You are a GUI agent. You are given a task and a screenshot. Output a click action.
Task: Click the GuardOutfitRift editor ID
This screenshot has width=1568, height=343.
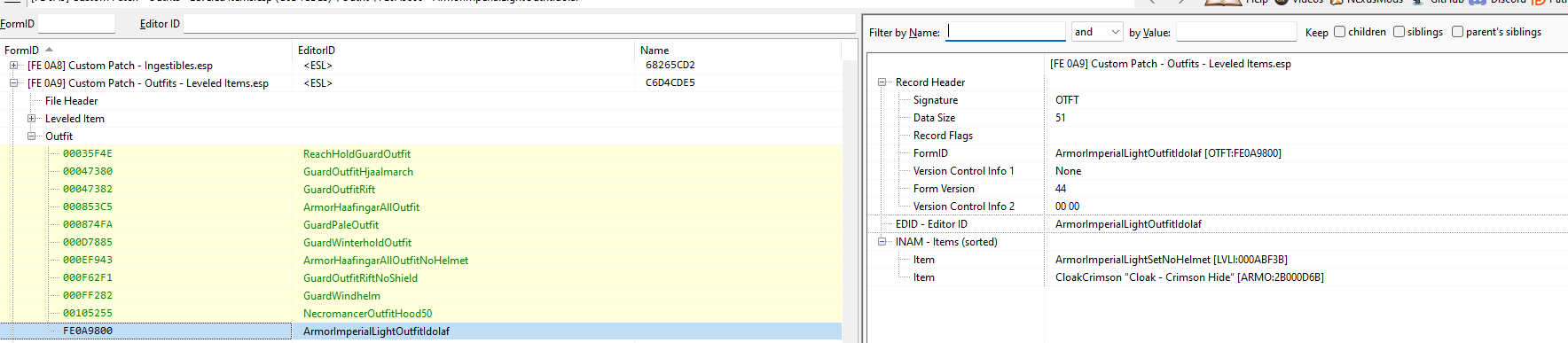pos(339,190)
